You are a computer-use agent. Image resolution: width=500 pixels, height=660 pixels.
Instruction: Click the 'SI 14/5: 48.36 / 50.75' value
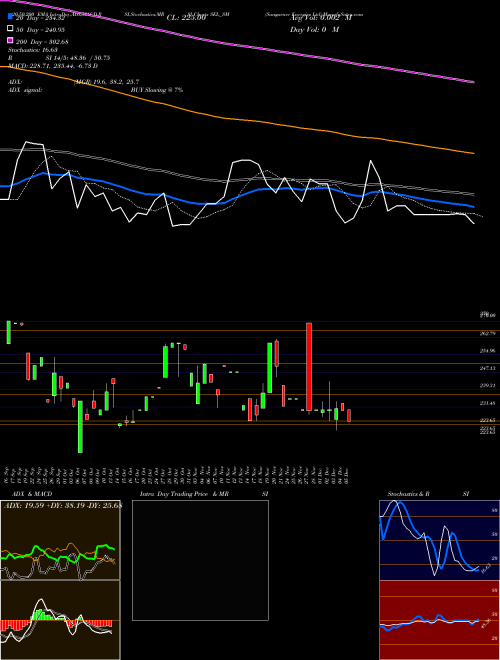[x=78, y=58]
